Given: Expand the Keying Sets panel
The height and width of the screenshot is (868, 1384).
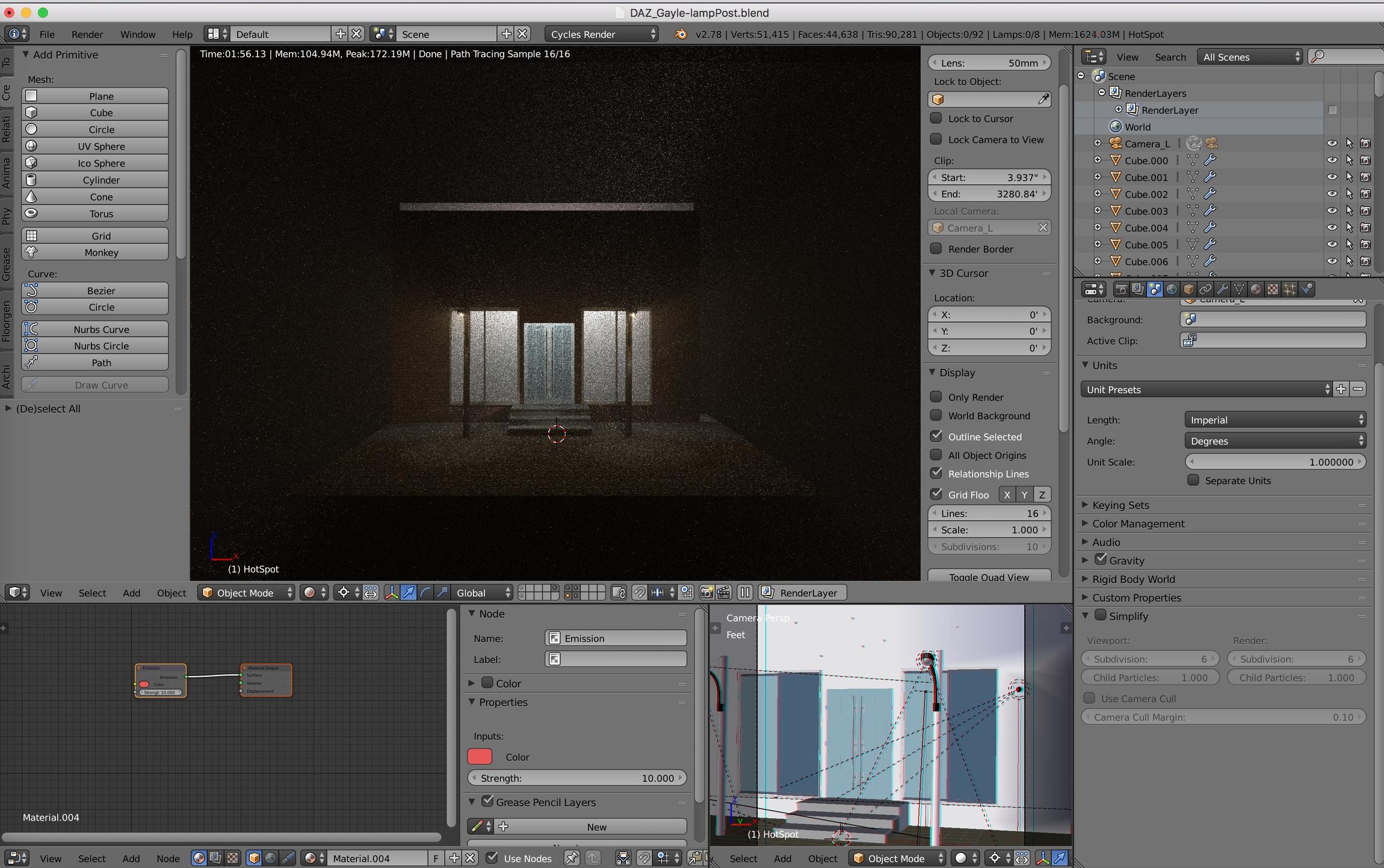Looking at the screenshot, I should pos(1120,505).
